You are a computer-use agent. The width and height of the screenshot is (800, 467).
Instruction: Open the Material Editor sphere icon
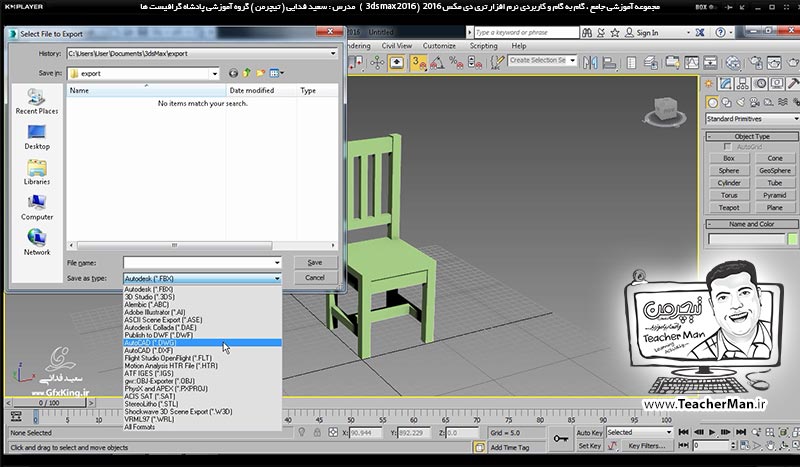pyautogui.click(x=733, y=63)
